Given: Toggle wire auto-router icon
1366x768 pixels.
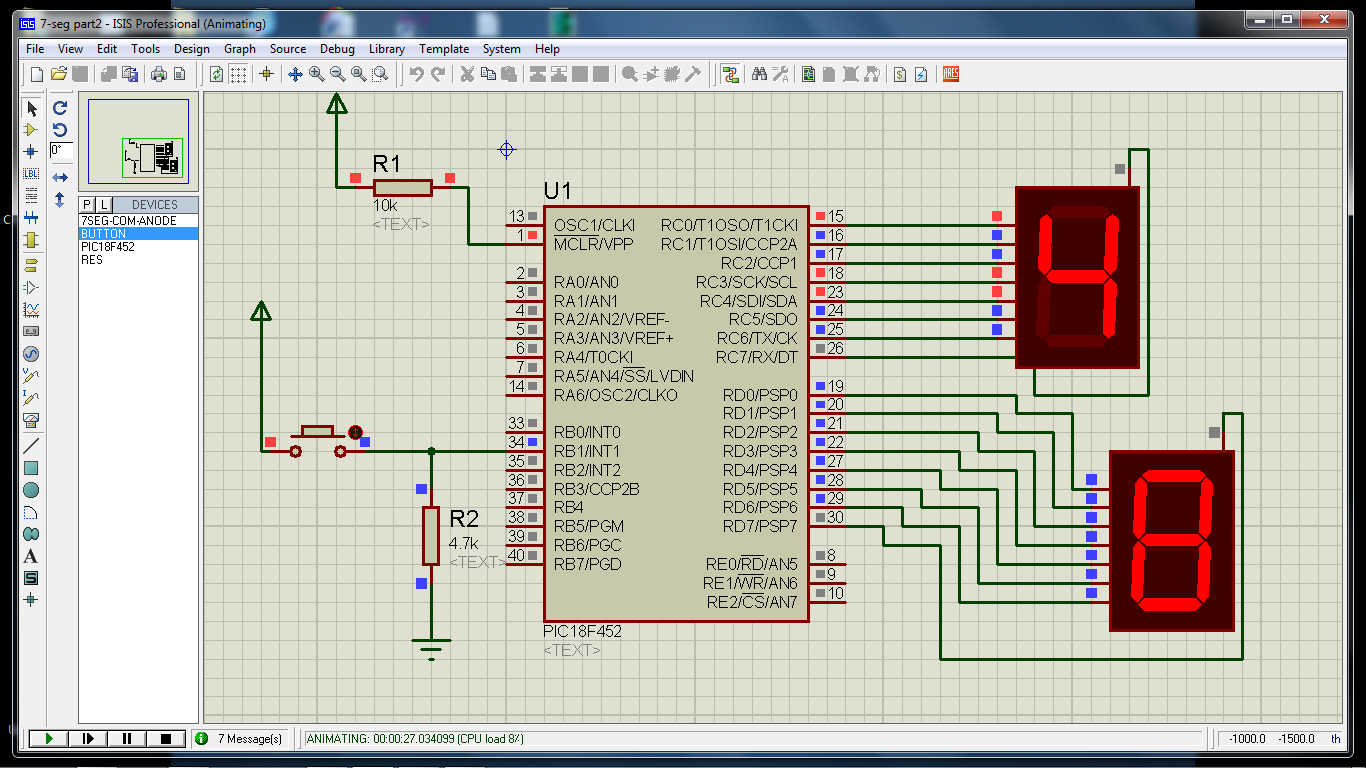Looking at the screenshot, I should [730, 73].
